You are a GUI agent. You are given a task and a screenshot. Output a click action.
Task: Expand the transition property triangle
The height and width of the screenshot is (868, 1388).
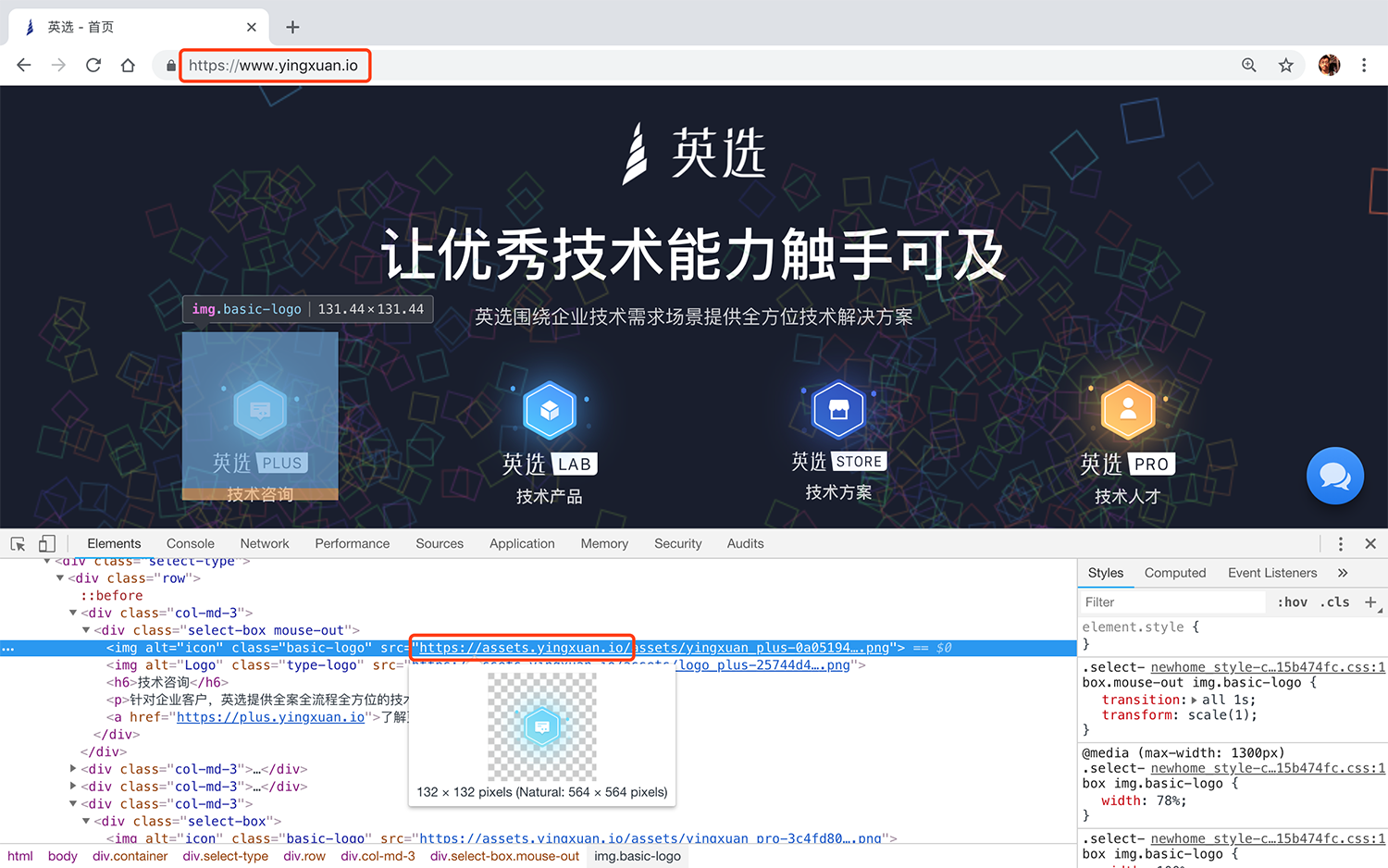click(x=1194, y=701)
